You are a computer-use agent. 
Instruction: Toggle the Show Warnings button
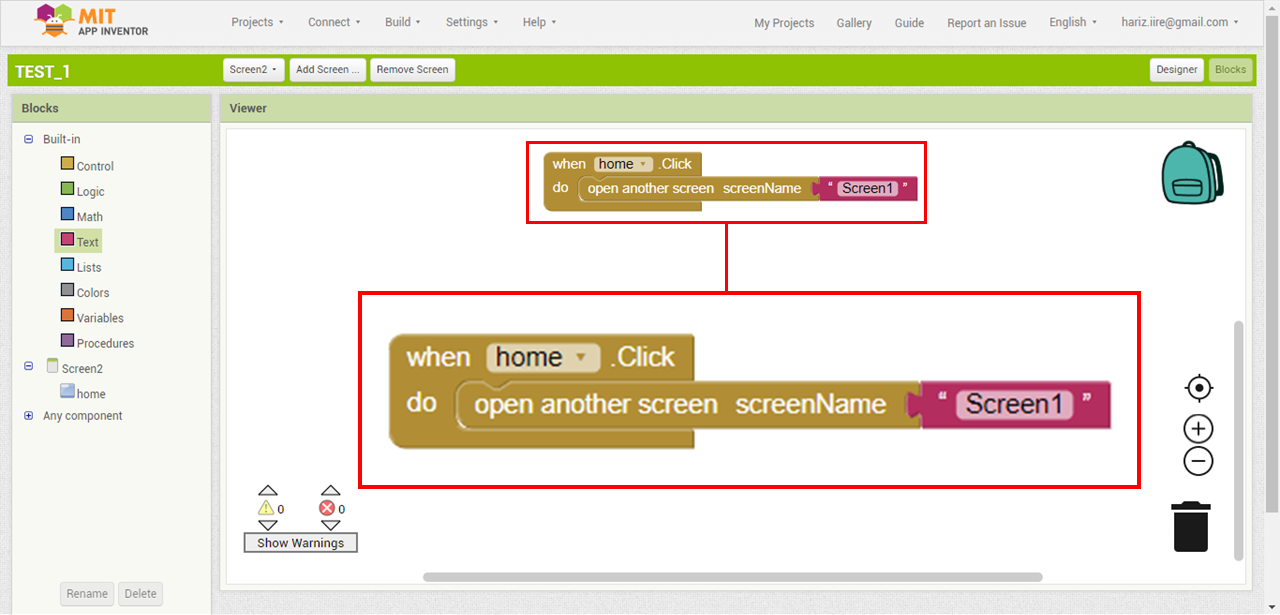tap(300, 543)
